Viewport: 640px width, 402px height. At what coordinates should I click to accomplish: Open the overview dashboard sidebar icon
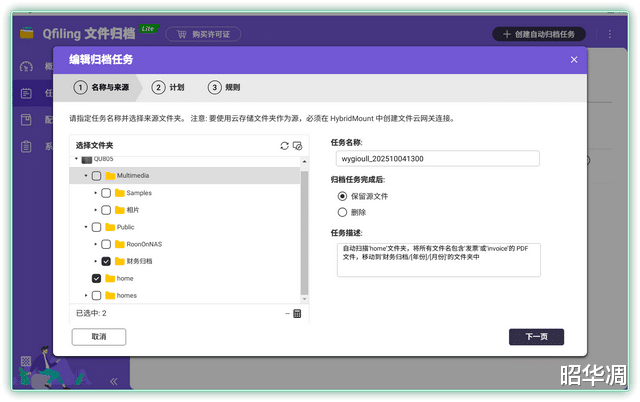tap(26, 67)
